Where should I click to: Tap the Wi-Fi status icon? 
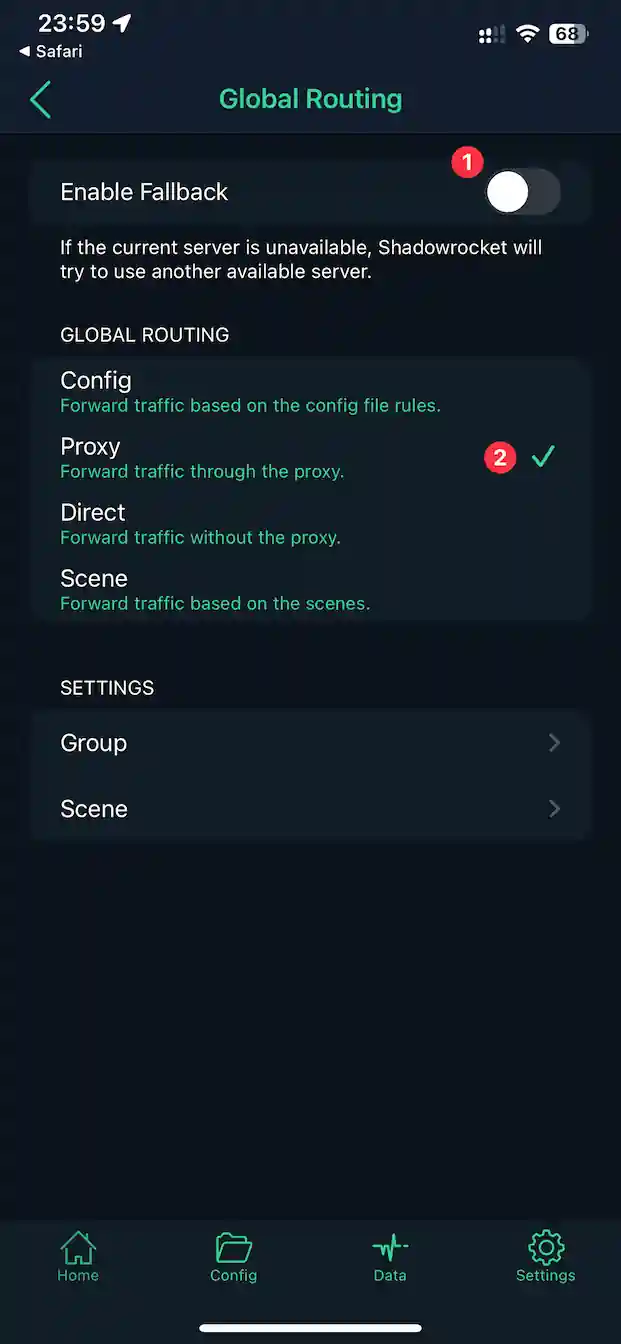(x=527, y=34)
